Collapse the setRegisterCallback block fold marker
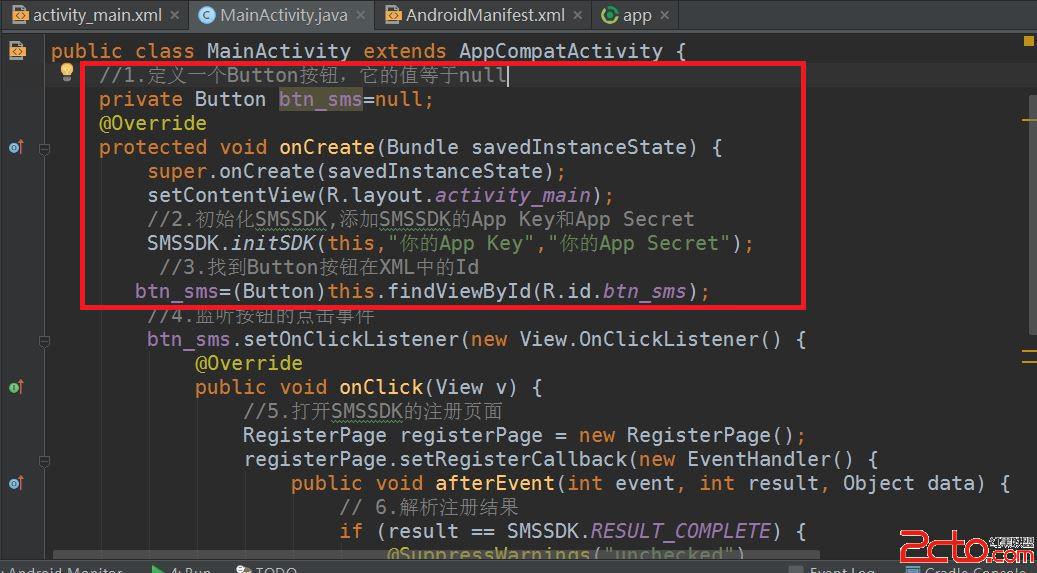The height and width of the screenshot is (573, 1037). click(x=44, y=461)
